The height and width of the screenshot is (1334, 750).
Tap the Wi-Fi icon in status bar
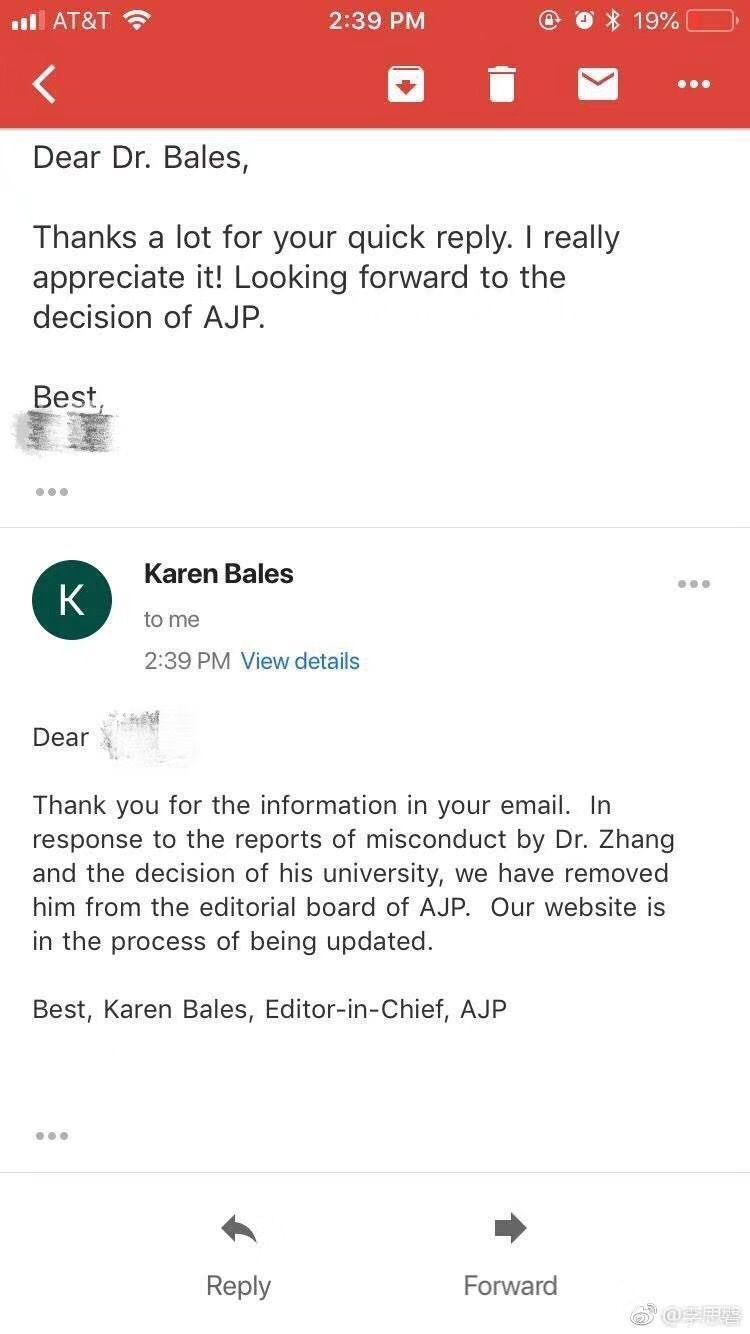pos(136,20)
